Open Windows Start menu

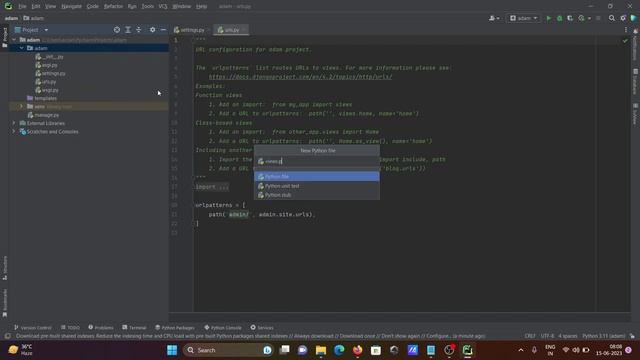tap(172, 350)
